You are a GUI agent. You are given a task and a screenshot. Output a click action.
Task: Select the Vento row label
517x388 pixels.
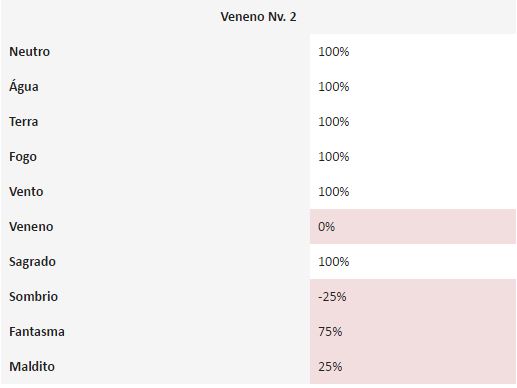click(26, 192)
